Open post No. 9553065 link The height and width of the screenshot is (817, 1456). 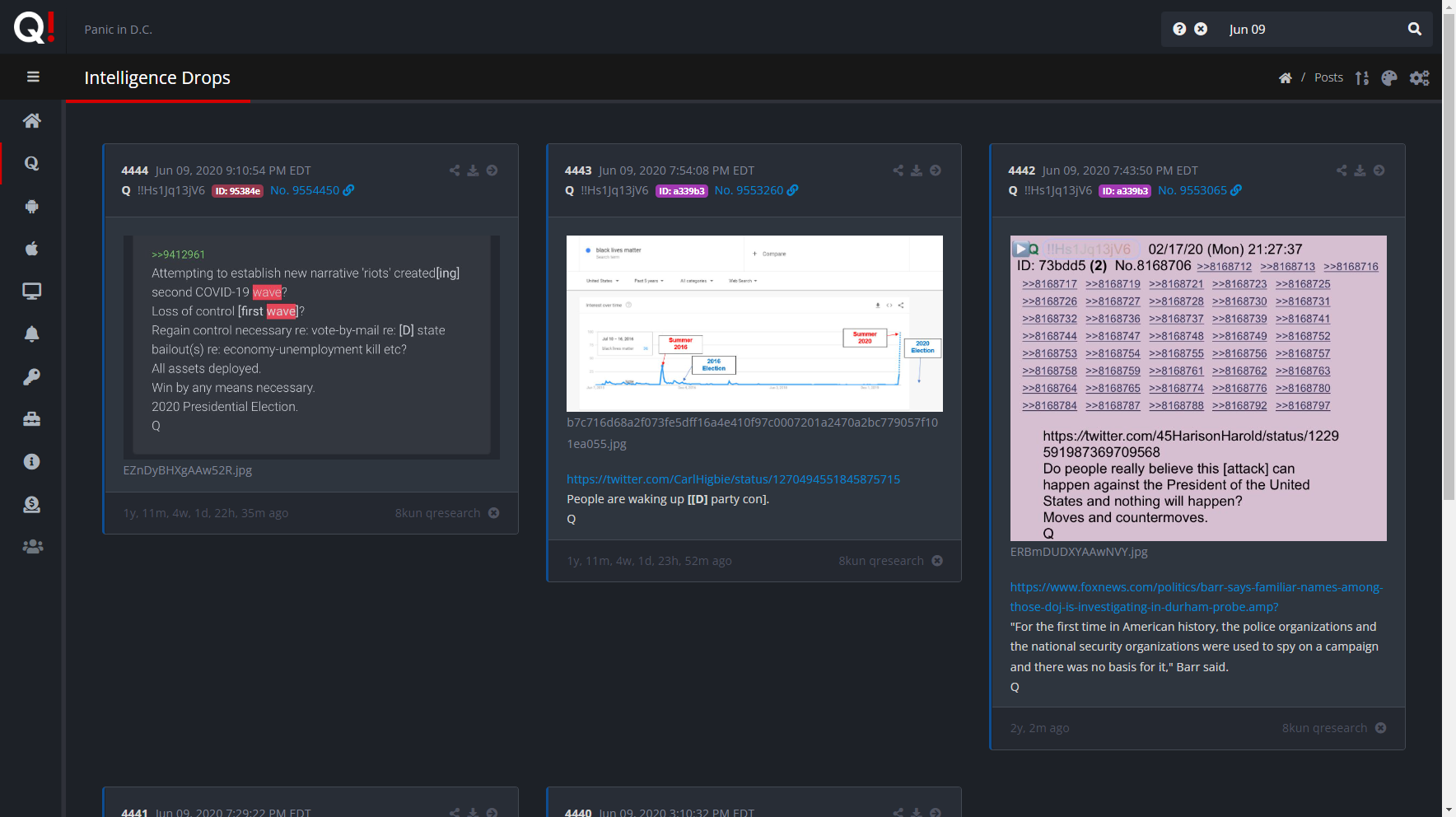pyautogui.click(x=1192, y=190)
